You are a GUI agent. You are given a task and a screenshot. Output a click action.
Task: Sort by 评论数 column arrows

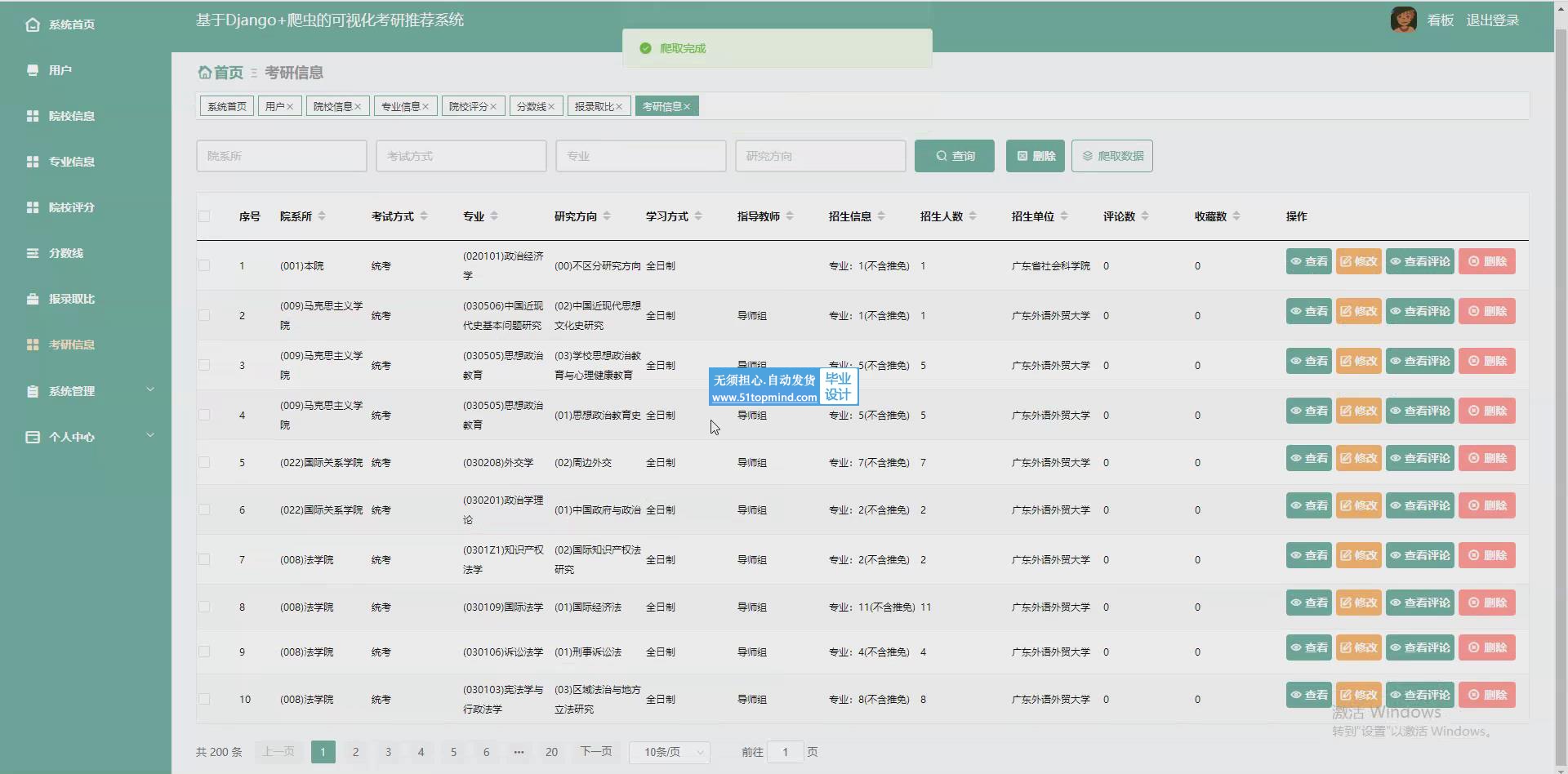click(1145, 216)
